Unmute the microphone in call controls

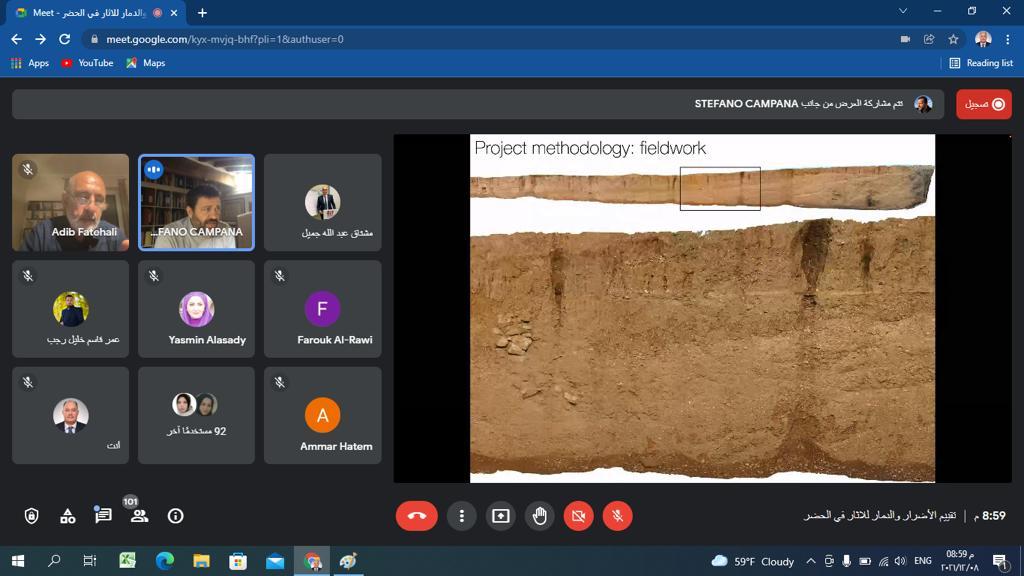[x=618, y=516]
